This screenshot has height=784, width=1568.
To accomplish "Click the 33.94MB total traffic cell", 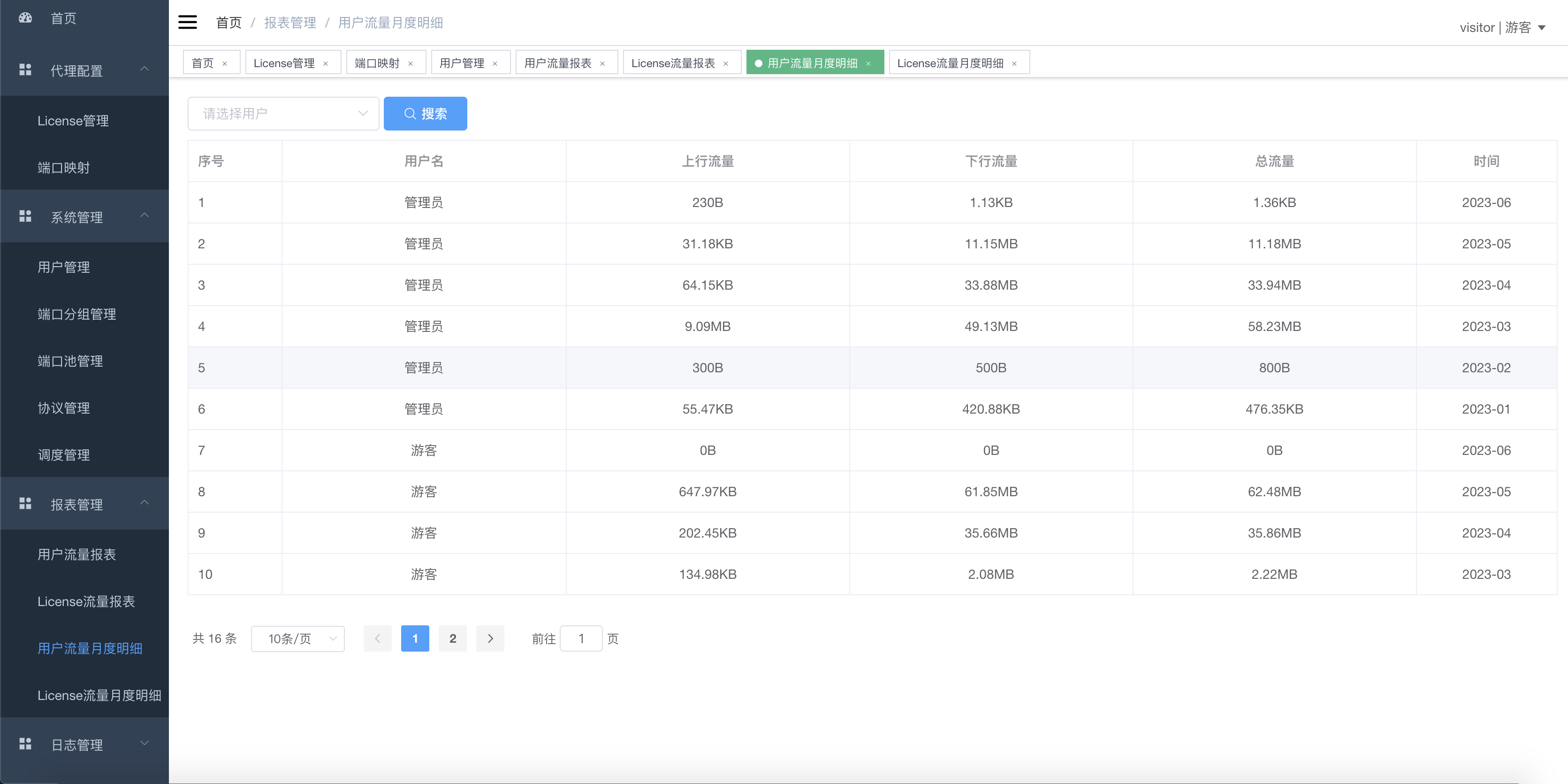I will (x=1274, y=285).
